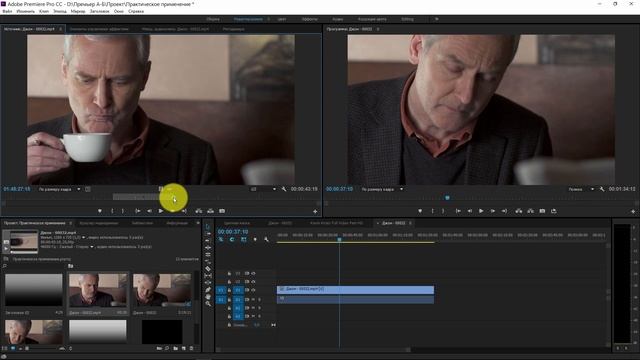Select Джон - 00032.mp4 video clip on V1
The image size is (640, 360).
(x=356, y=290)
